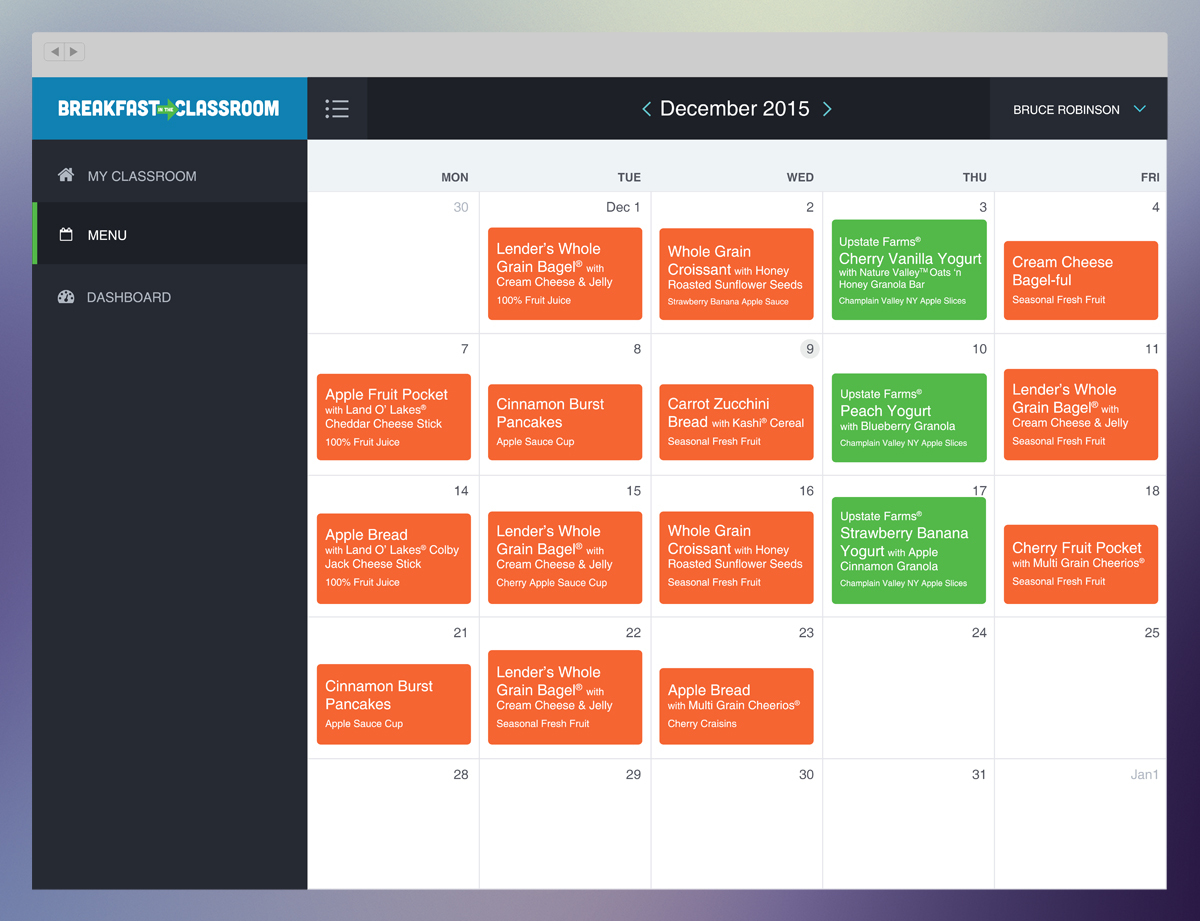Open Cream Cheese Bagel-ful card
1200x921 pixels.
click(1081, 281)
